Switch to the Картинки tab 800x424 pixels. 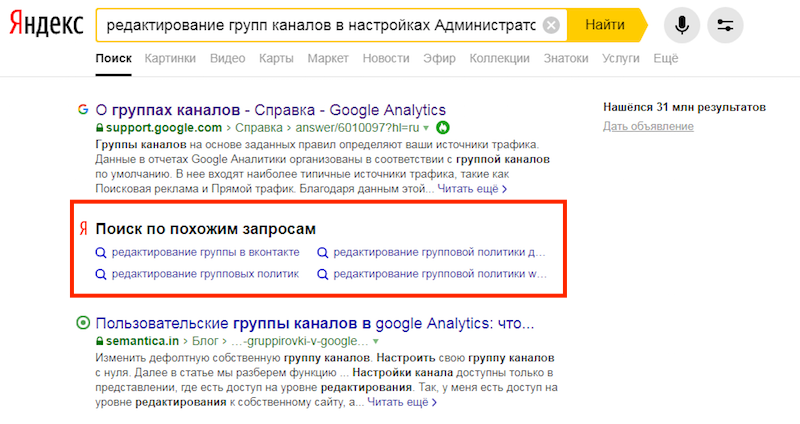click(170, 59)
